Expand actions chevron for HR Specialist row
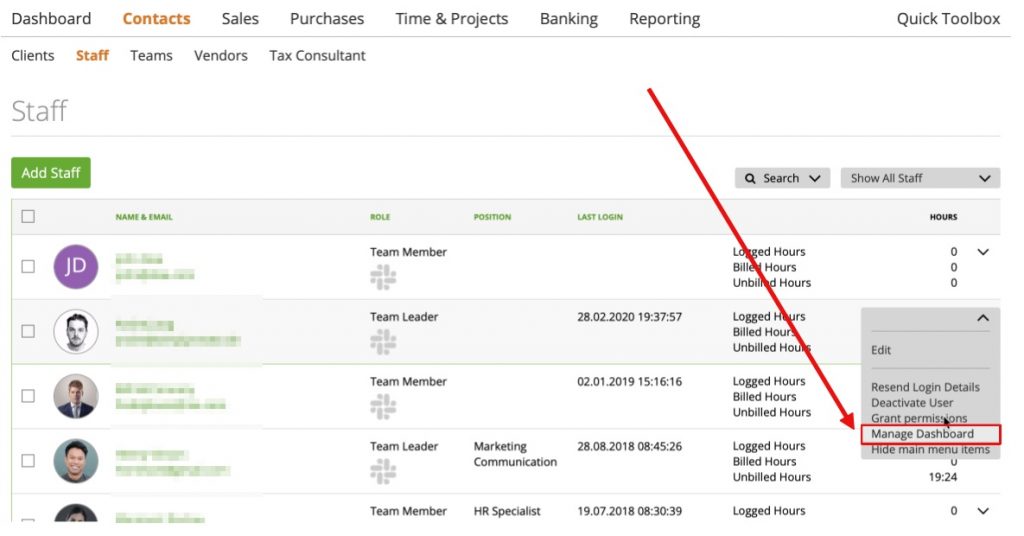The height and width of the screenshot is (536, 1024). [x=983, y=511]
